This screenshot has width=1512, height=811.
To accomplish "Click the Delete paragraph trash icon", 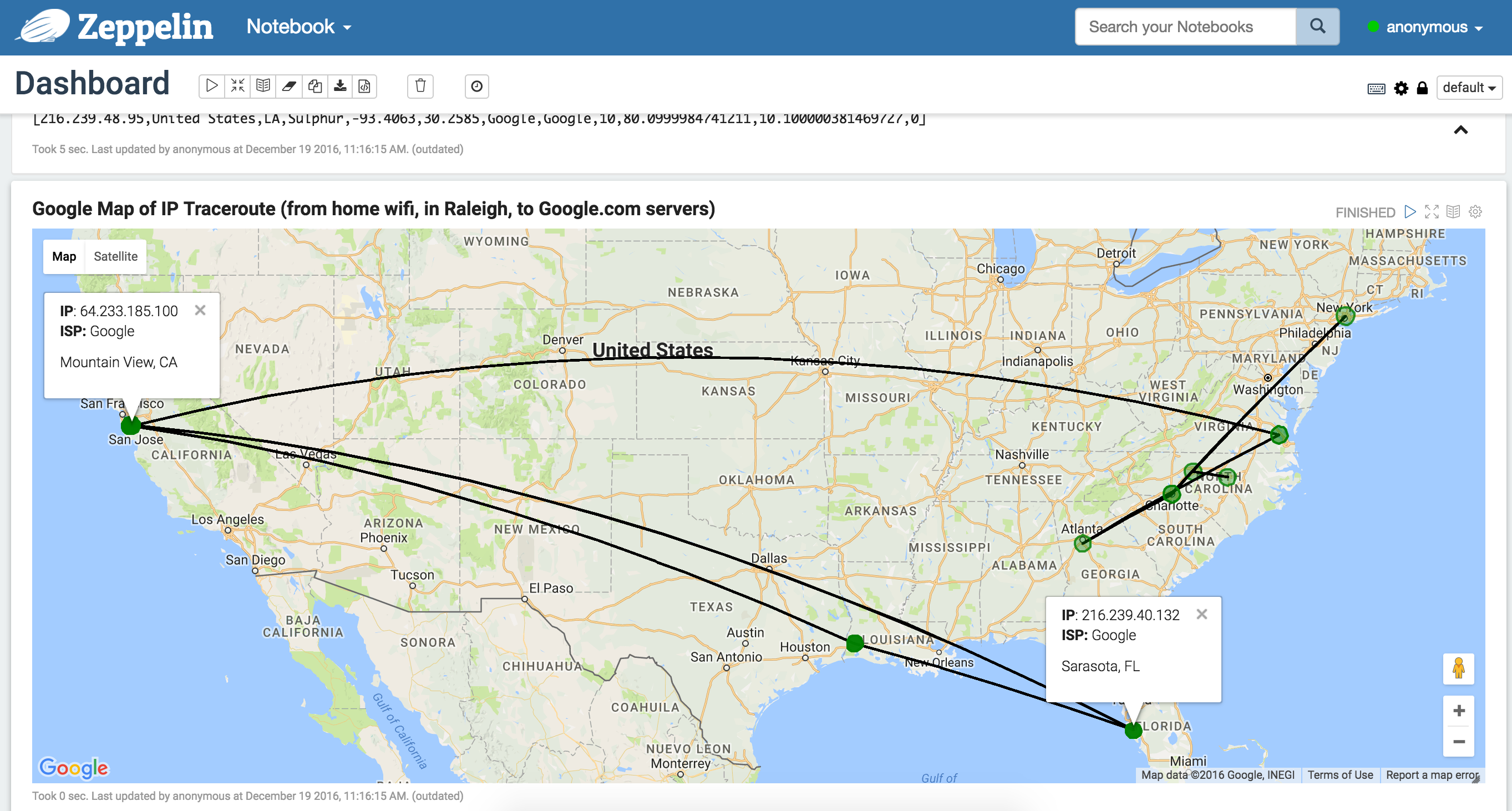I will pyautogui.click(x=420, y=85).
